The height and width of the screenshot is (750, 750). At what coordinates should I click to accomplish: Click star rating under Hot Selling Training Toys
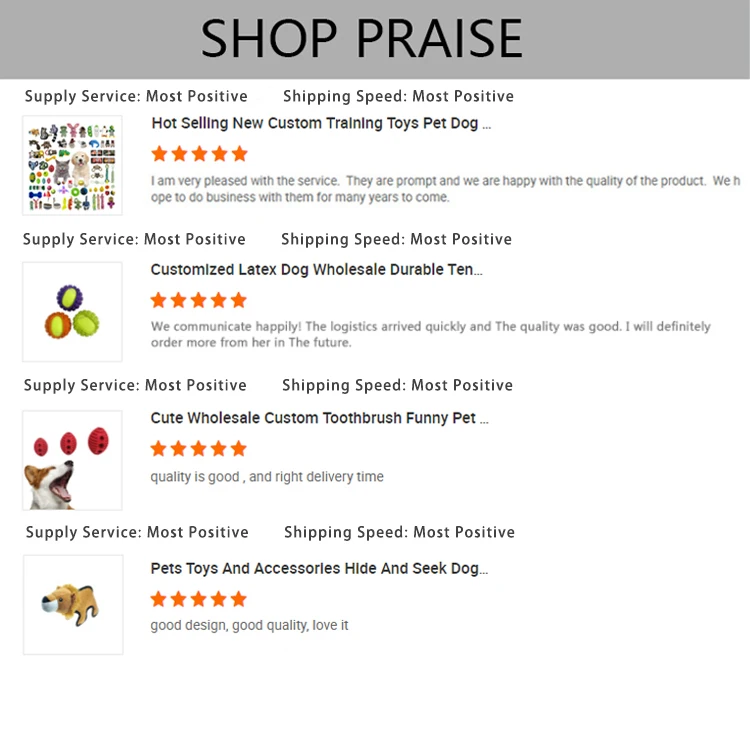[198, 154]
